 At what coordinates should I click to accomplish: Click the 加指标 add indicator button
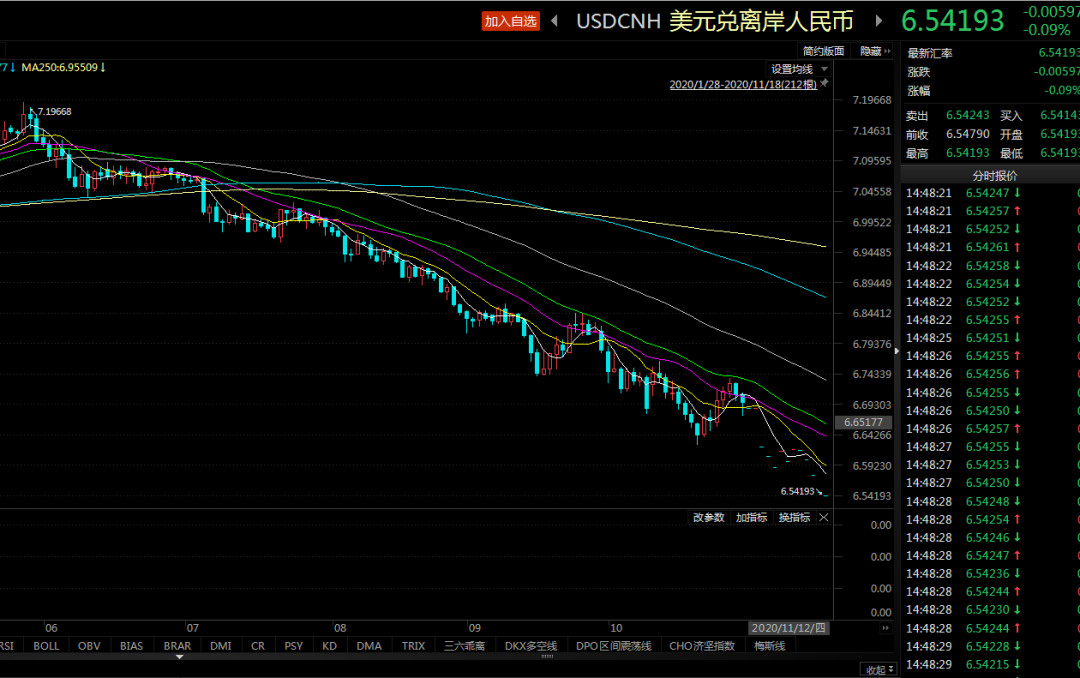[x=751, y=517]
